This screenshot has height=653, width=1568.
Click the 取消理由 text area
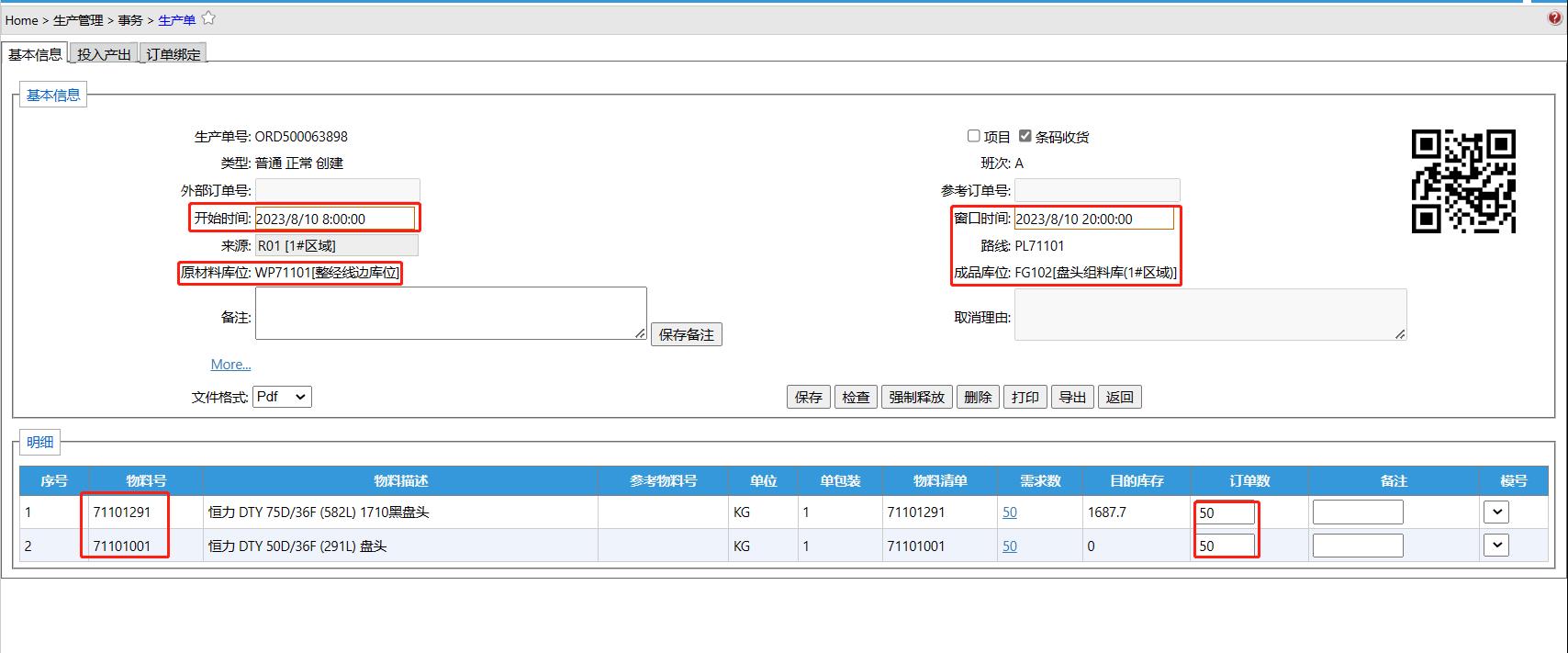[x=1210, y=315]
